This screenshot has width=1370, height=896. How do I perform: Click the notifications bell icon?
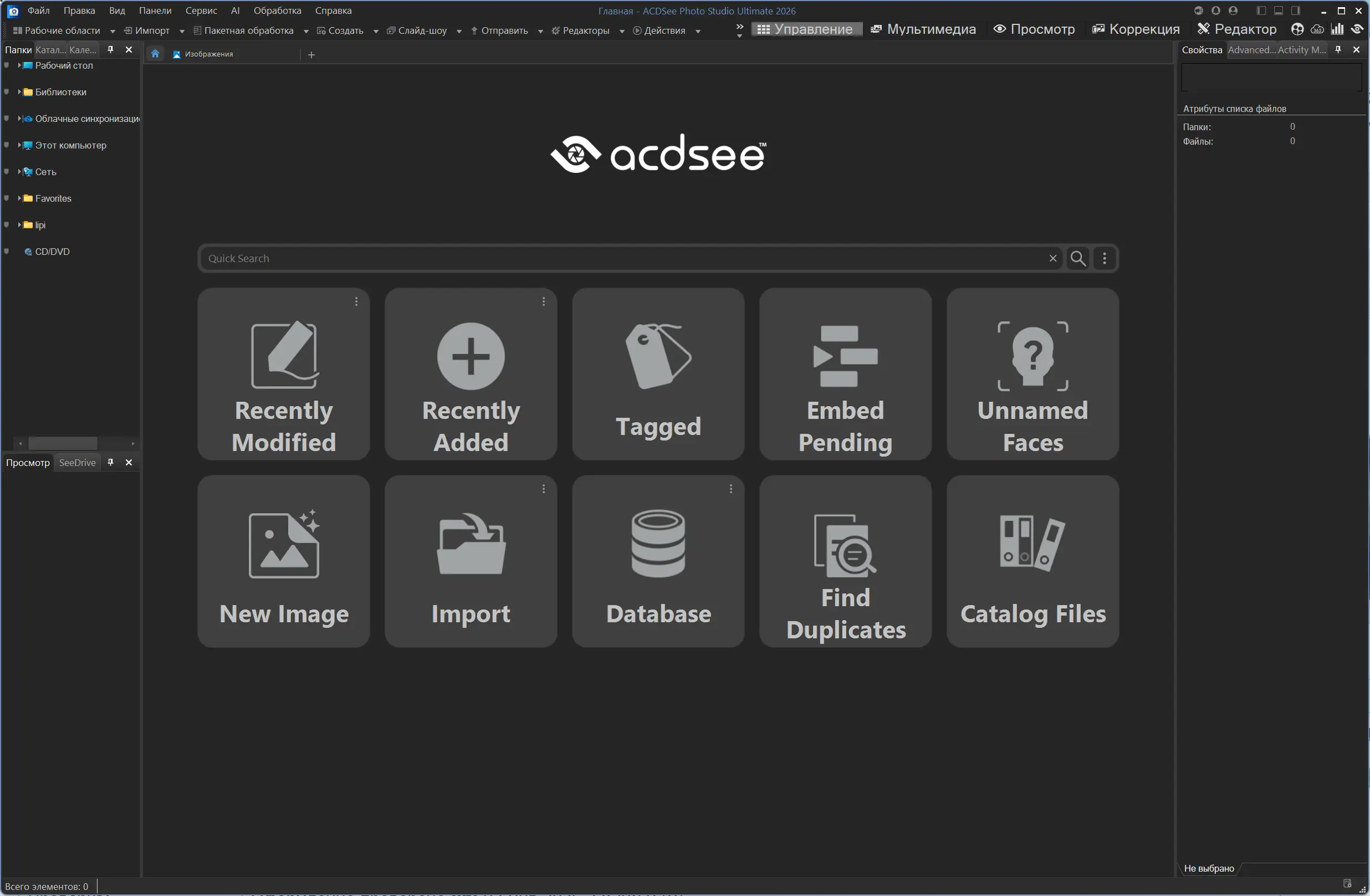(x=1216, y=11)
